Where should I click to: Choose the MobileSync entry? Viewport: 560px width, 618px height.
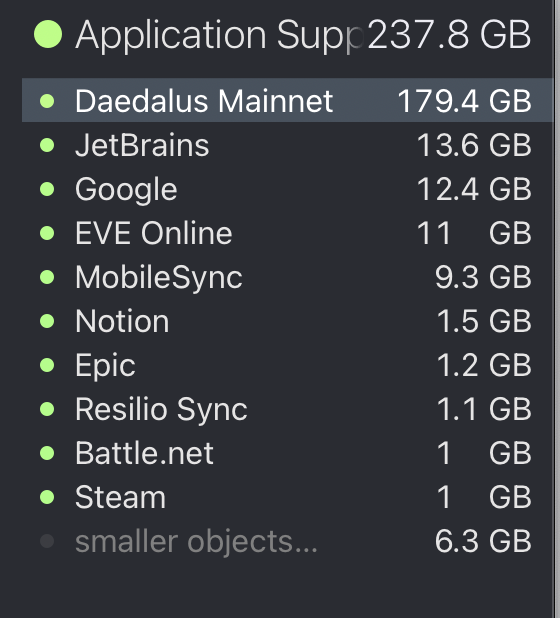[x=288, y=277]
